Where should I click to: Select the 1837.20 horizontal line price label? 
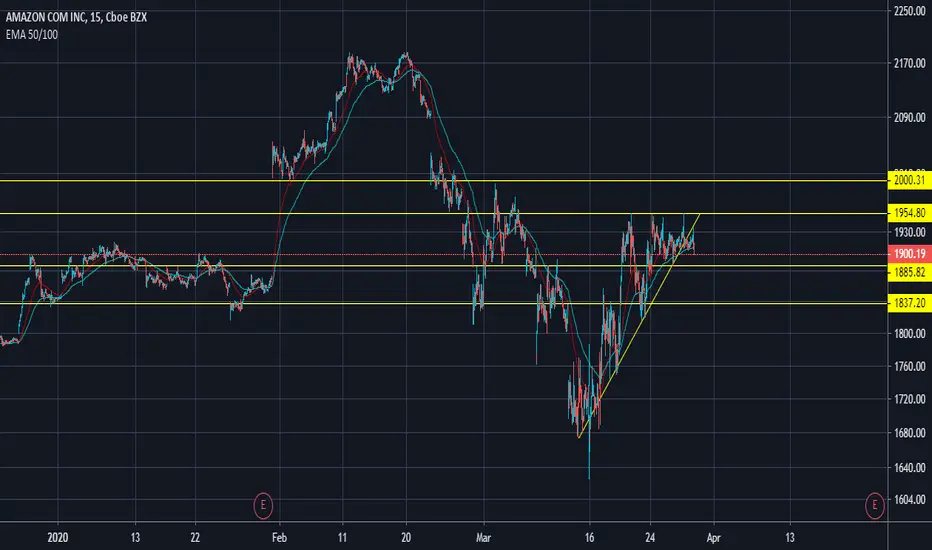point(909,303)
